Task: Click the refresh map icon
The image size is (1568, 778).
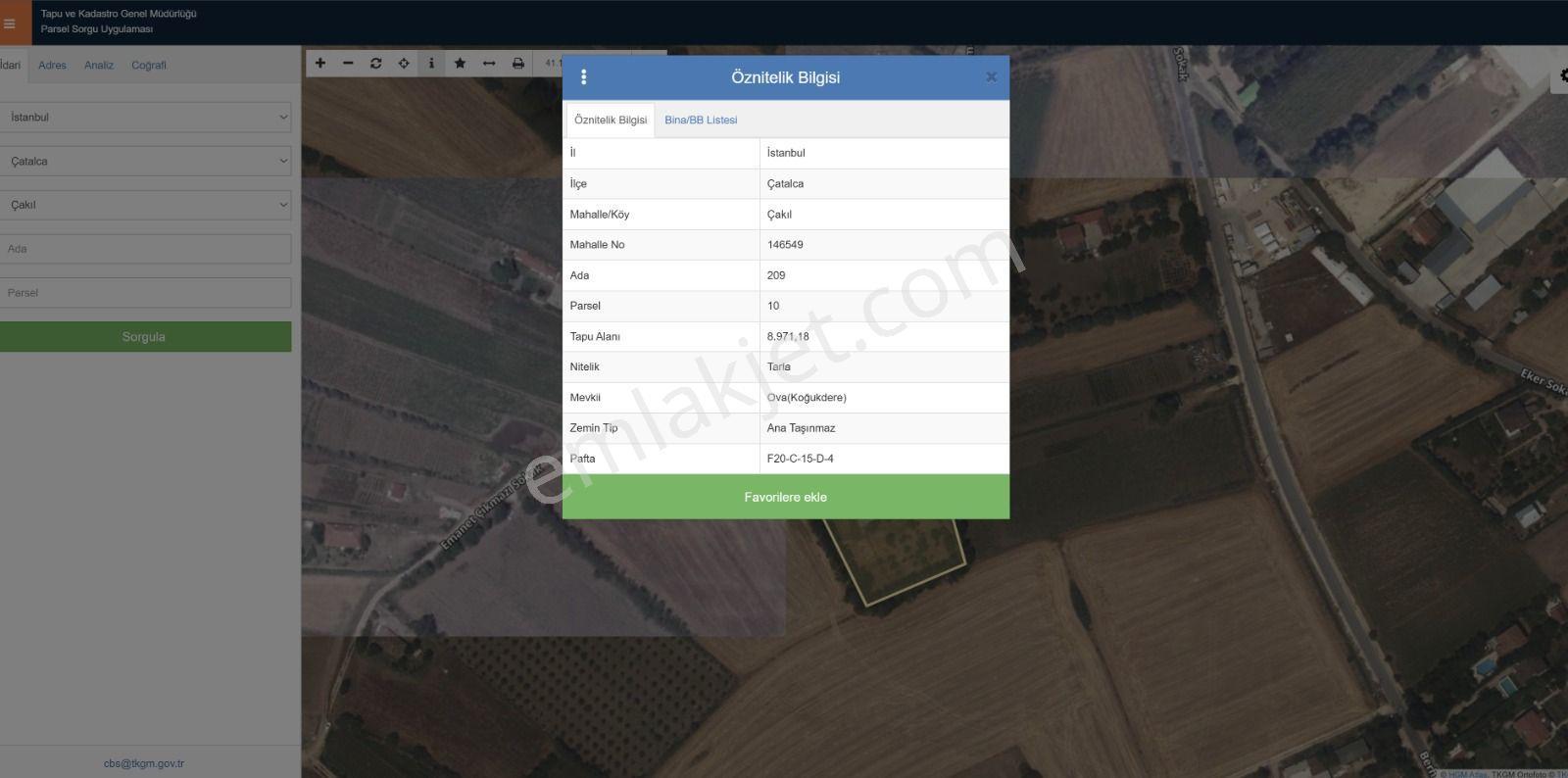Action: click(x=375, y=63)
